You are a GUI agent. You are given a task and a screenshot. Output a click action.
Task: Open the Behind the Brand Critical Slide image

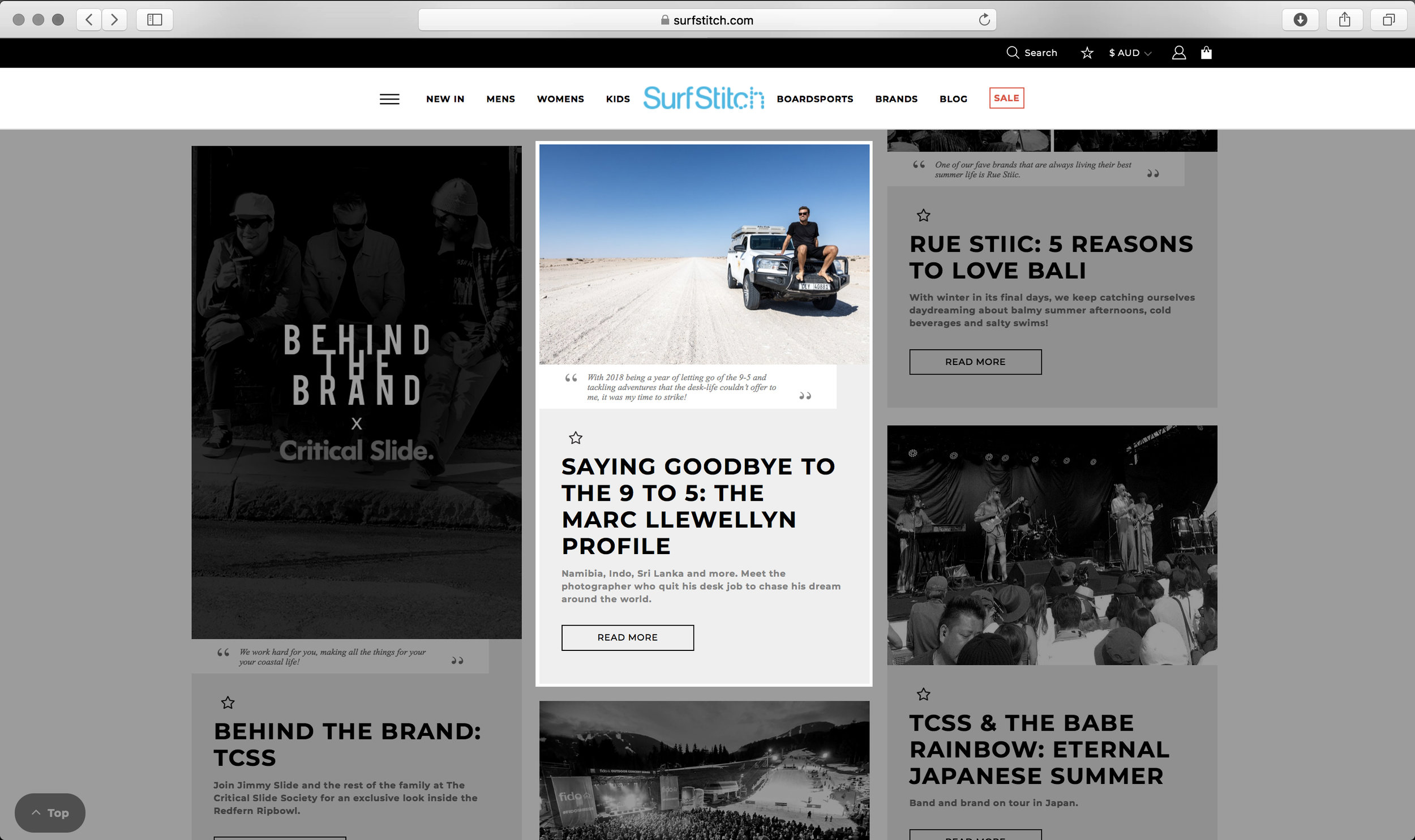click(x=357, y=392)
